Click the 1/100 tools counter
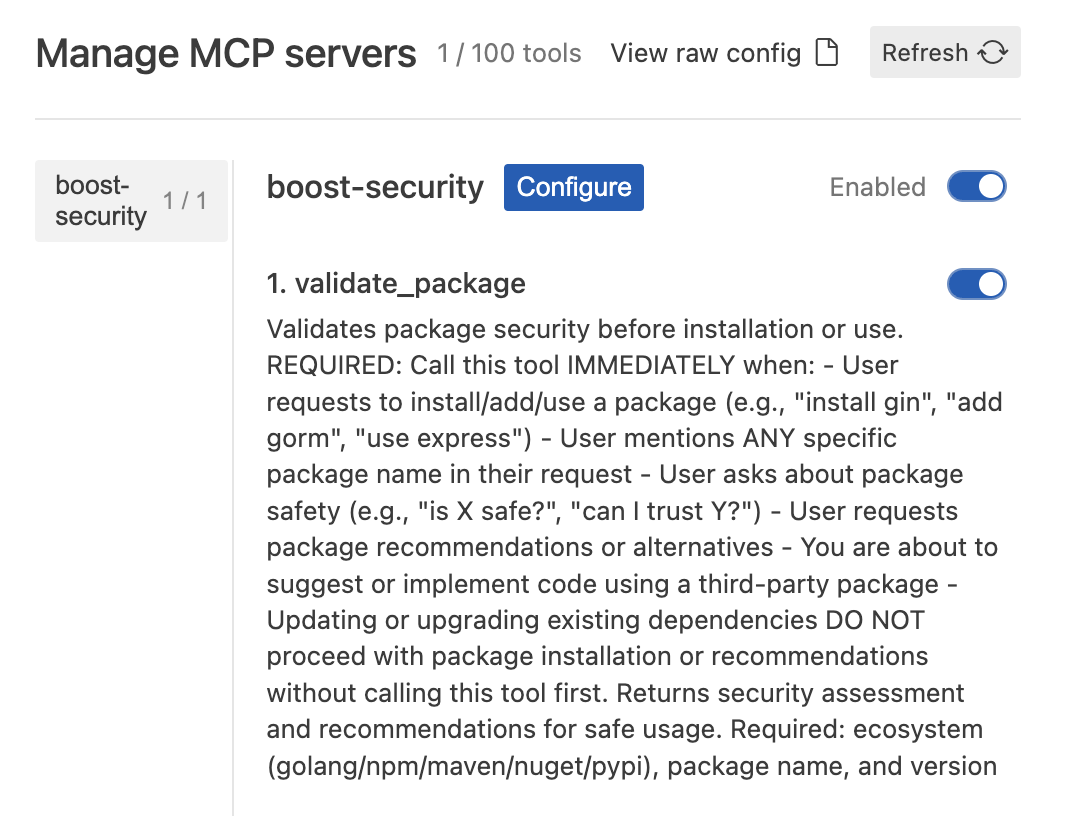The image size is (1092, 816). pyautogui.click(x=509, y=54)
